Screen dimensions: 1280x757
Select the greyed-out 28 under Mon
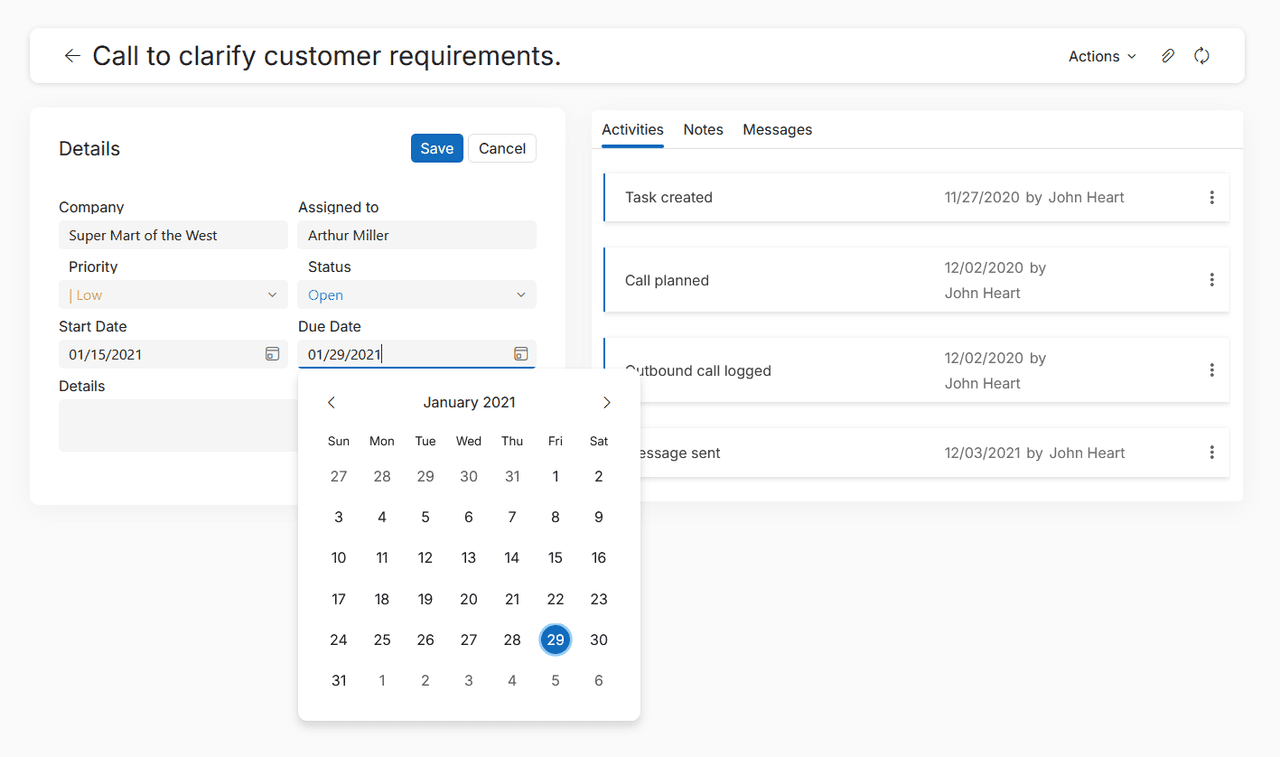click(382, 476)
